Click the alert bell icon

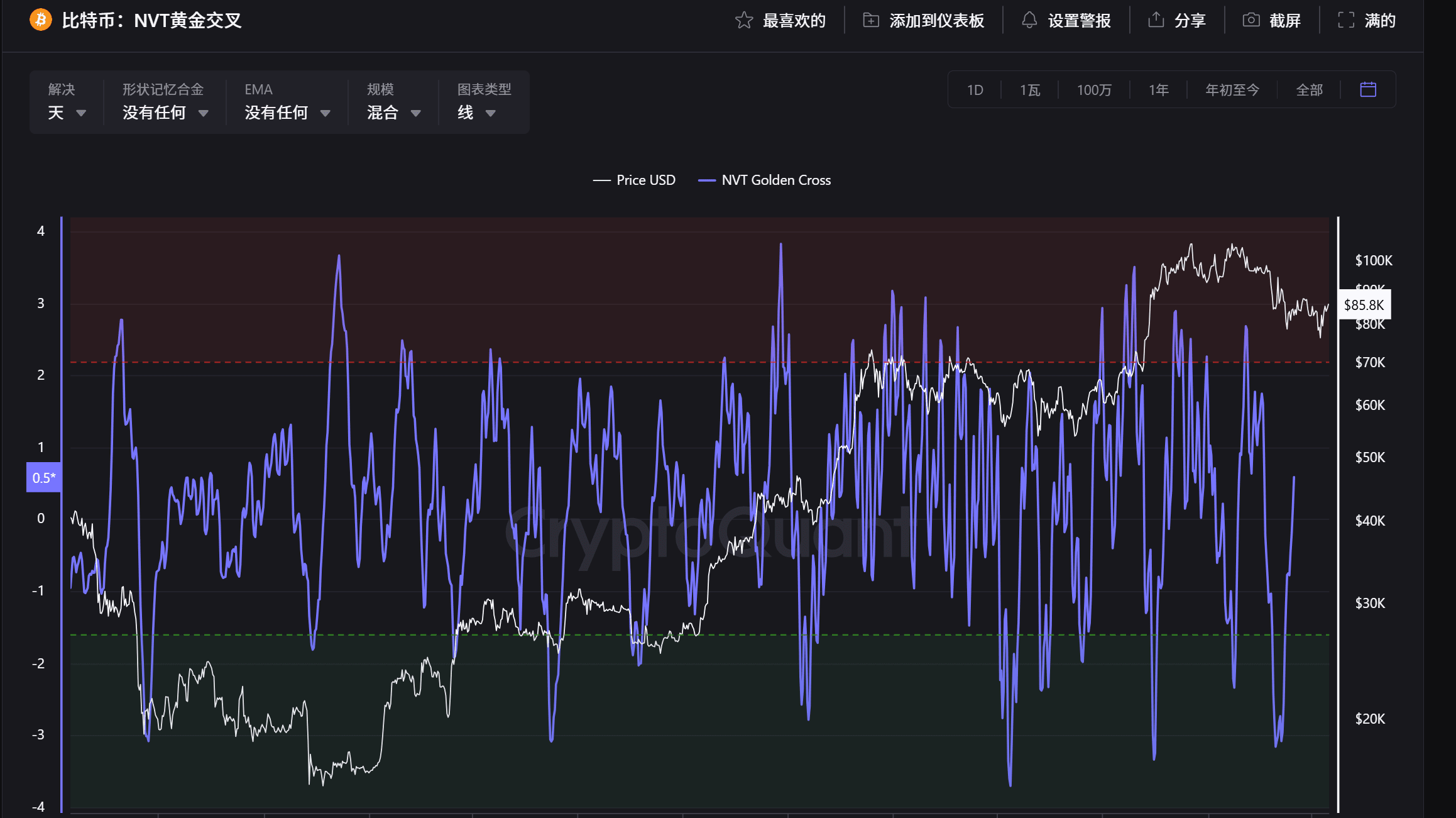click(x=1029, y=21)
